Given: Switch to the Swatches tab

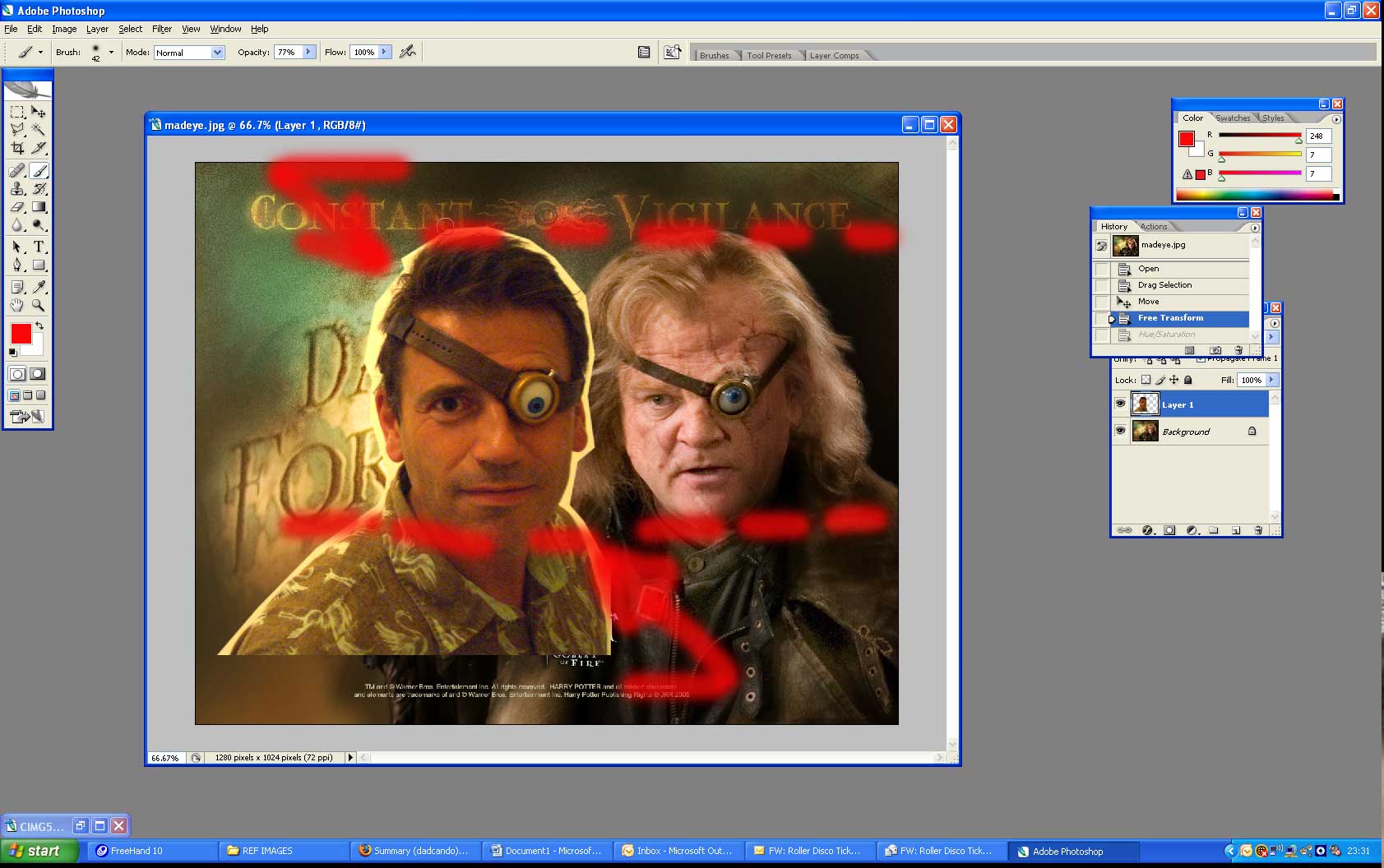Looking at the screenshot, I should tap(1232, 118).
